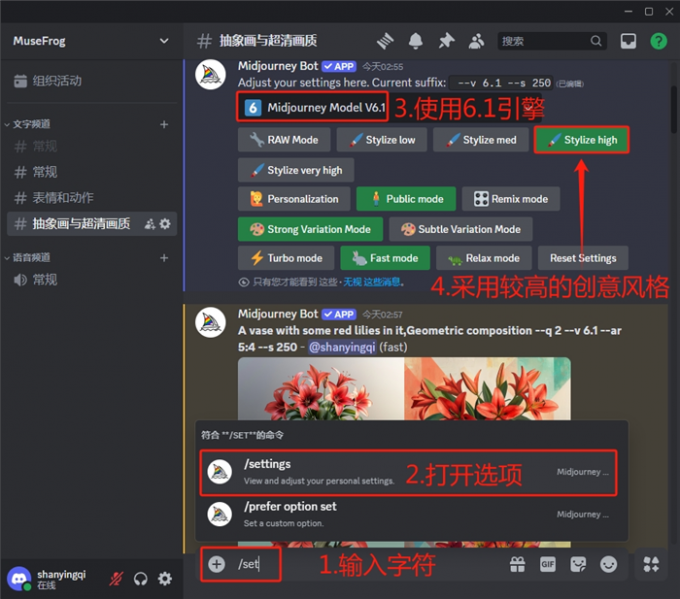The image size is (680, 599).
Task: Toggle Personalization button
Action: pos(294,199)
